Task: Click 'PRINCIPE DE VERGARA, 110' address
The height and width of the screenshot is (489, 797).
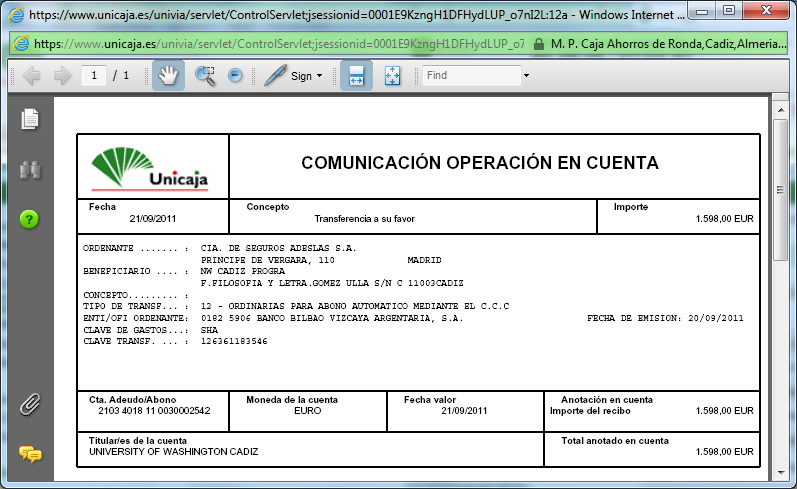Action: 267,260
